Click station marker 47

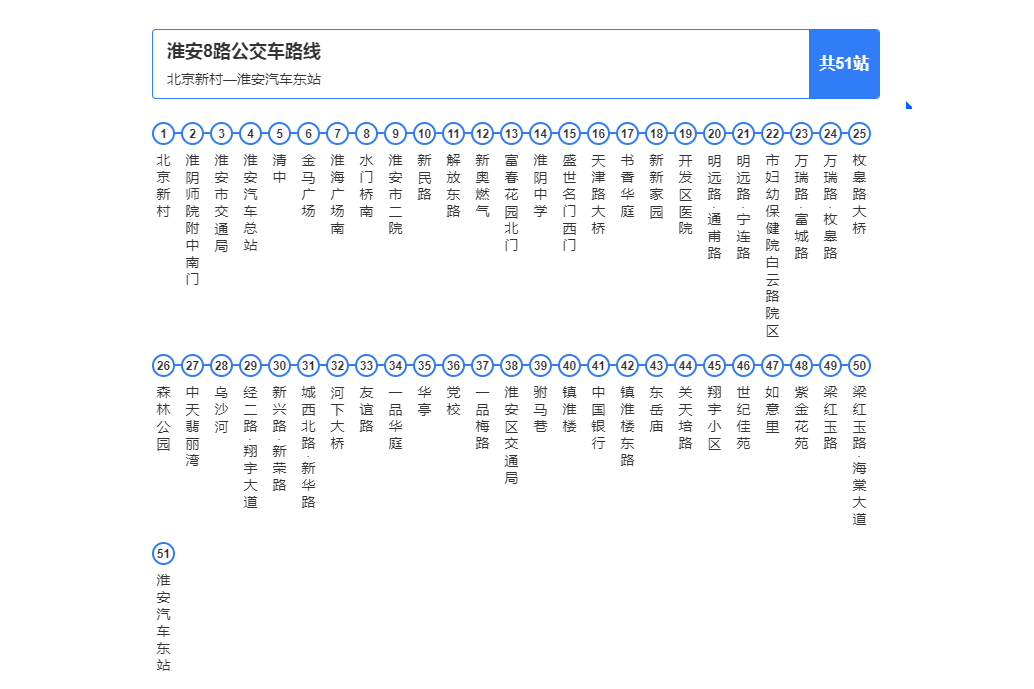[773, 365]
